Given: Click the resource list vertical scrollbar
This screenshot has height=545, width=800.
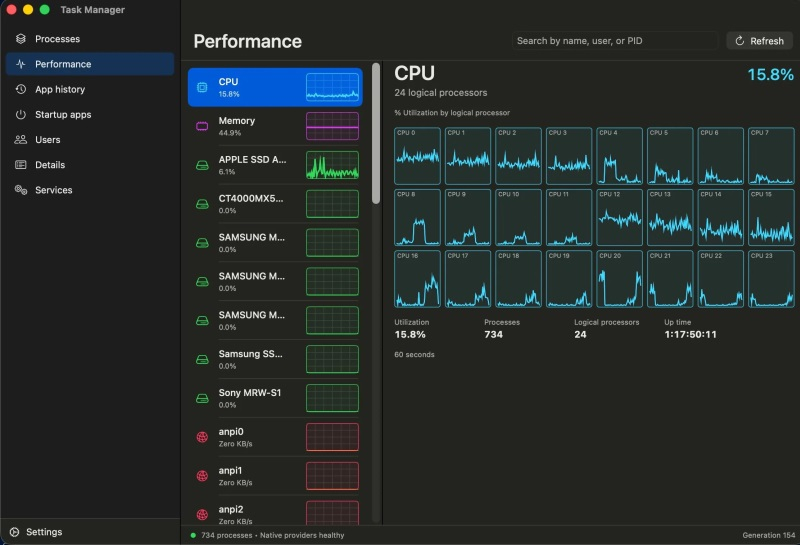Looking at the screenshot, I should [376, 134].
